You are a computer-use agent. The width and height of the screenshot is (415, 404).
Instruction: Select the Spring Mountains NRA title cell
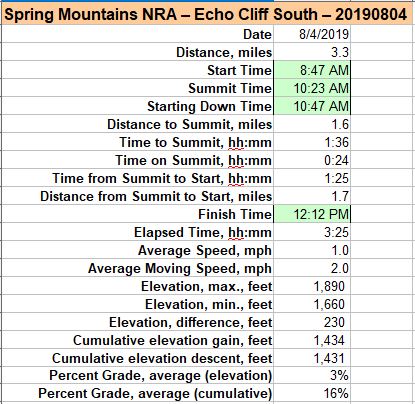pos(207,14)
